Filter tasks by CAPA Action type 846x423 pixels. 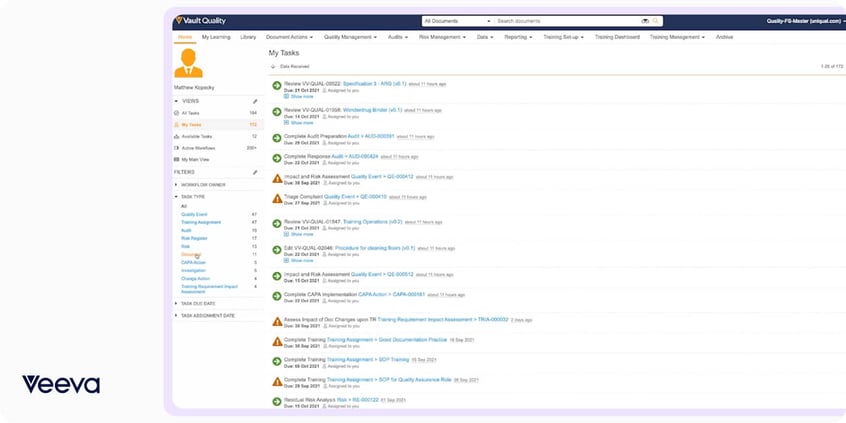(193, 263)
